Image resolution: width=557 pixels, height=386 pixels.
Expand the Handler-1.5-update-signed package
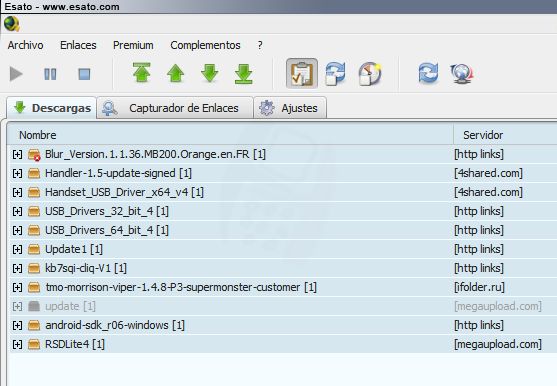tap(17, 173)
